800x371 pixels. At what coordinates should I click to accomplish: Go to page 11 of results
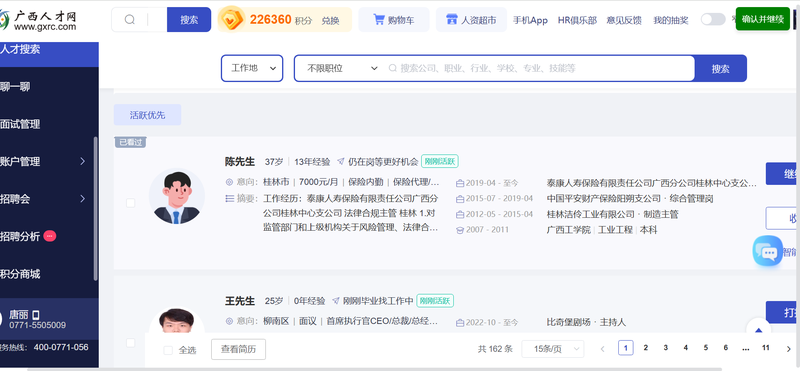765,348
